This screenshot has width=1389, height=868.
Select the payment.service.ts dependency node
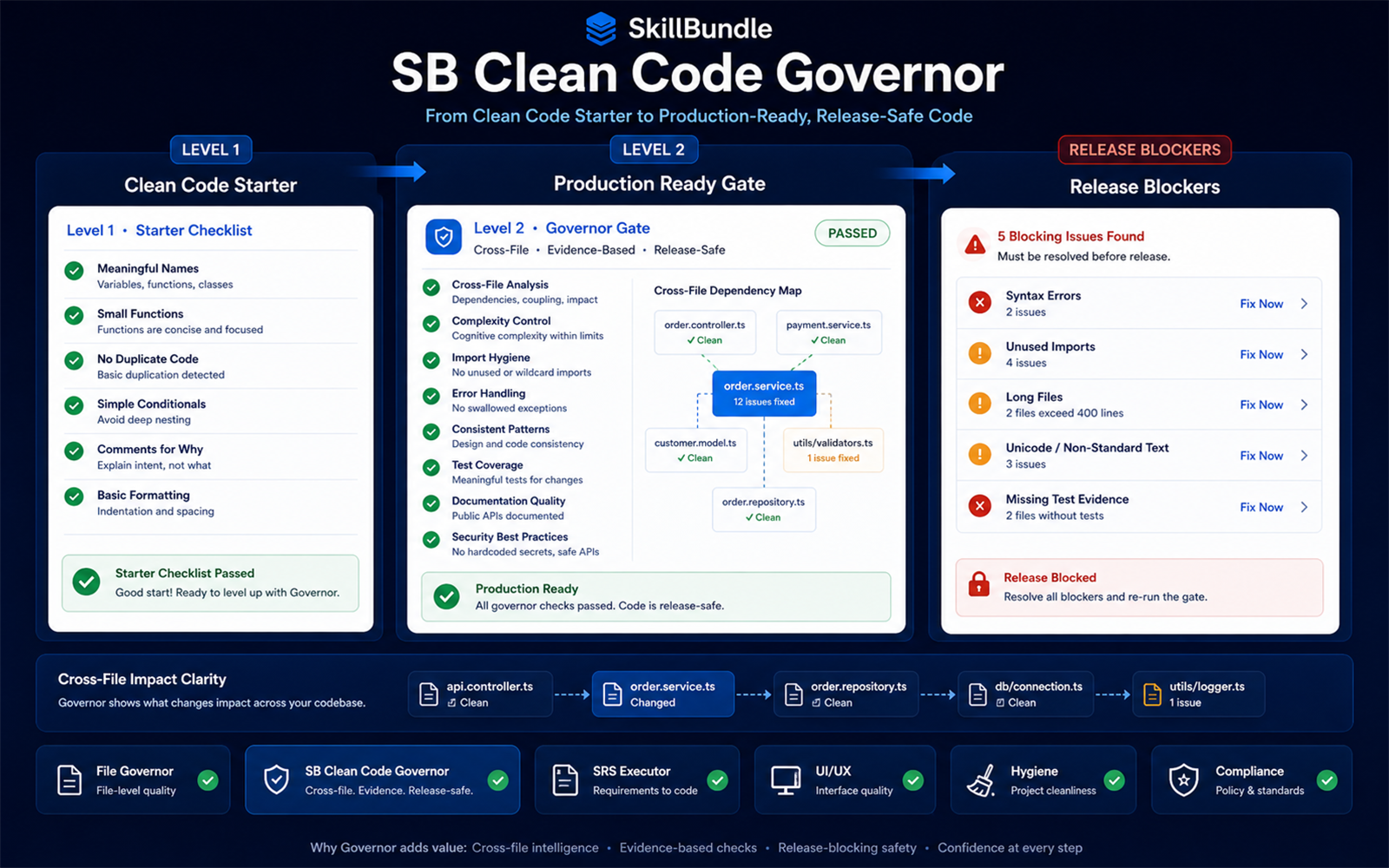tap(829, 332)
